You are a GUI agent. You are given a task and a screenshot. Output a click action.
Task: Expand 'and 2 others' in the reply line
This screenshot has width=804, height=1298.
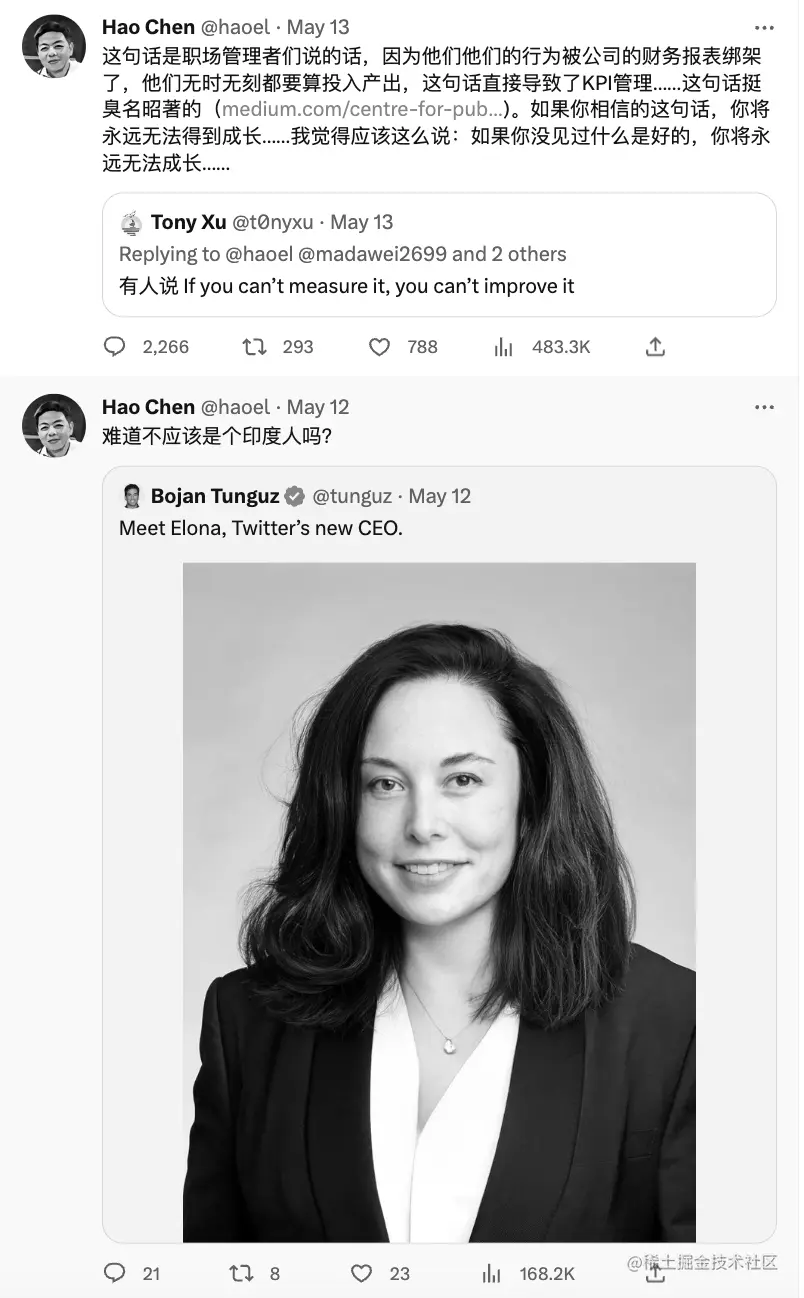(510, 254)
